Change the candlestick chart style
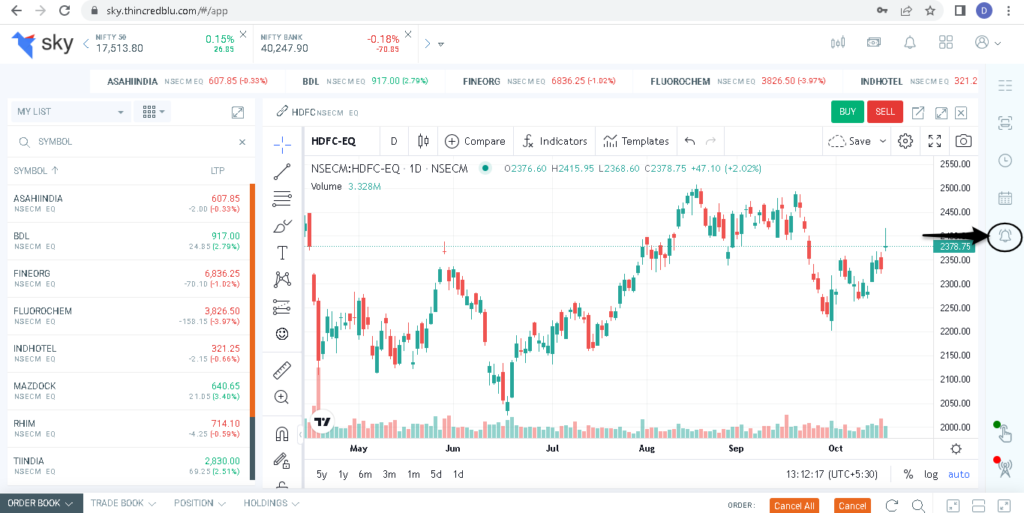This screenshot has width=1024, height=513. pyautogui.click(x=423, y=141)
